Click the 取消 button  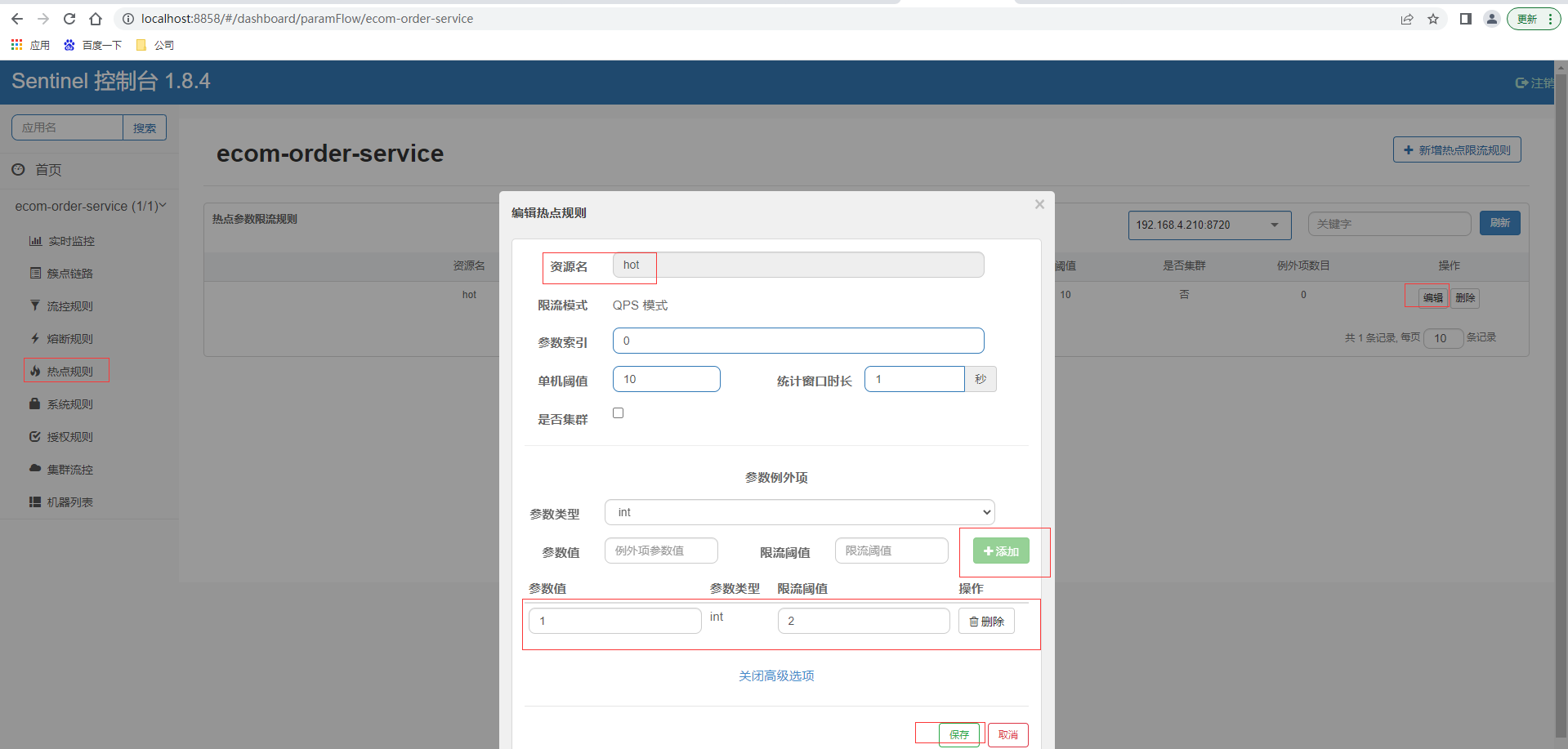(1008, 735)
